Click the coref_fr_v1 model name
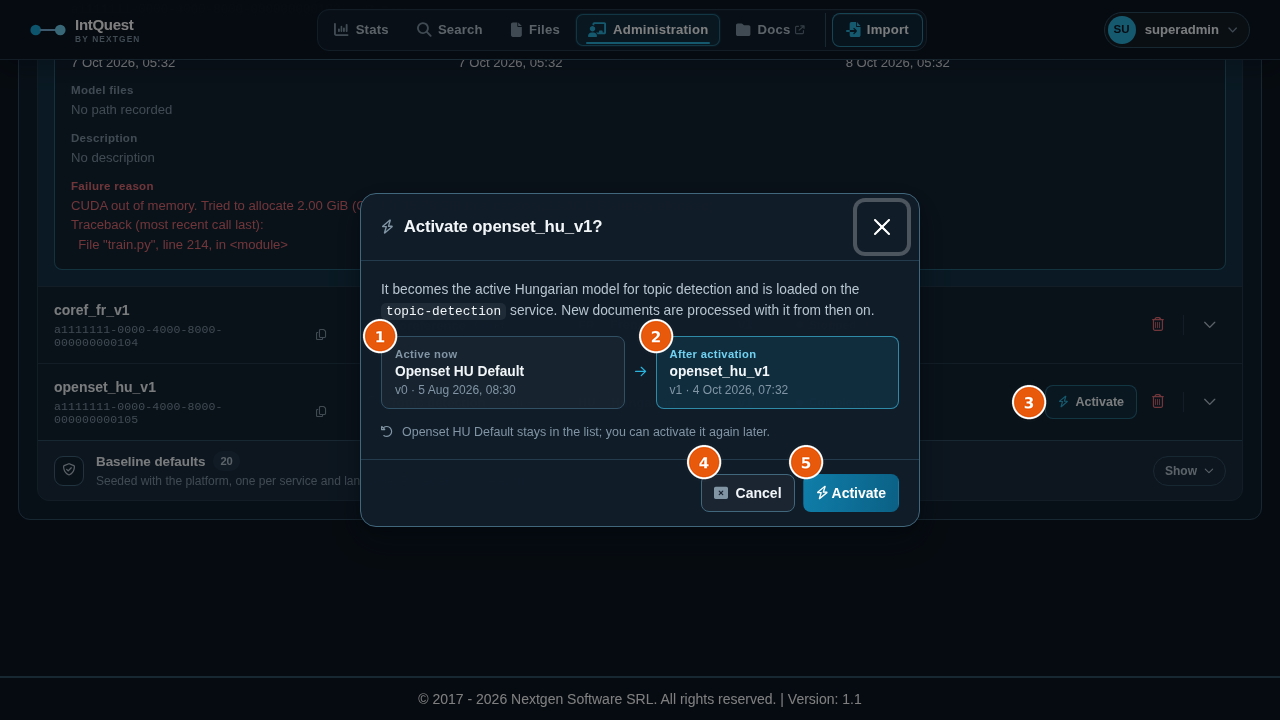The image size is (1280, 720). 92,310
